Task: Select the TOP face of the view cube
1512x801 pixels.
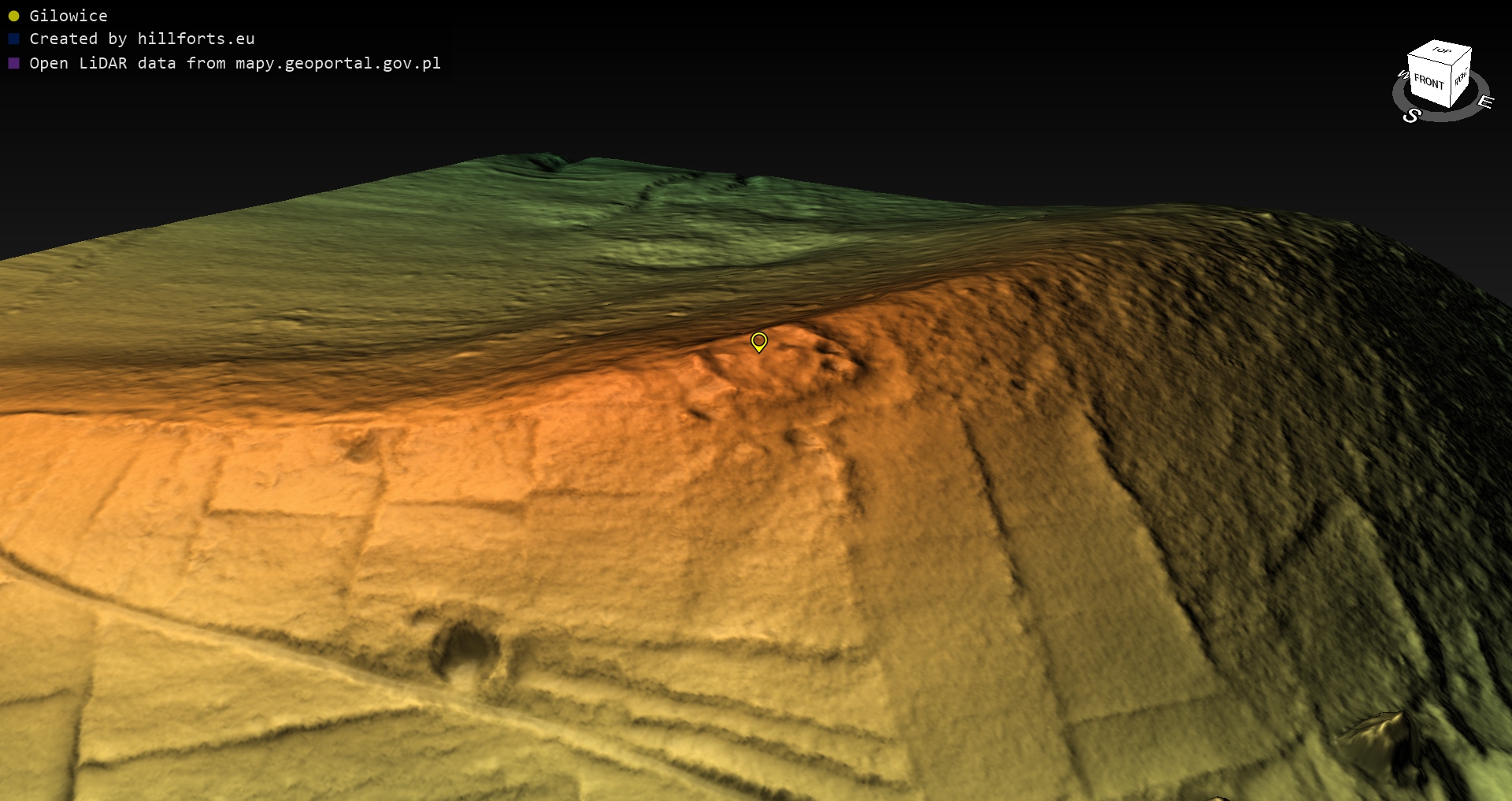Action: [x=1441, y=50]
